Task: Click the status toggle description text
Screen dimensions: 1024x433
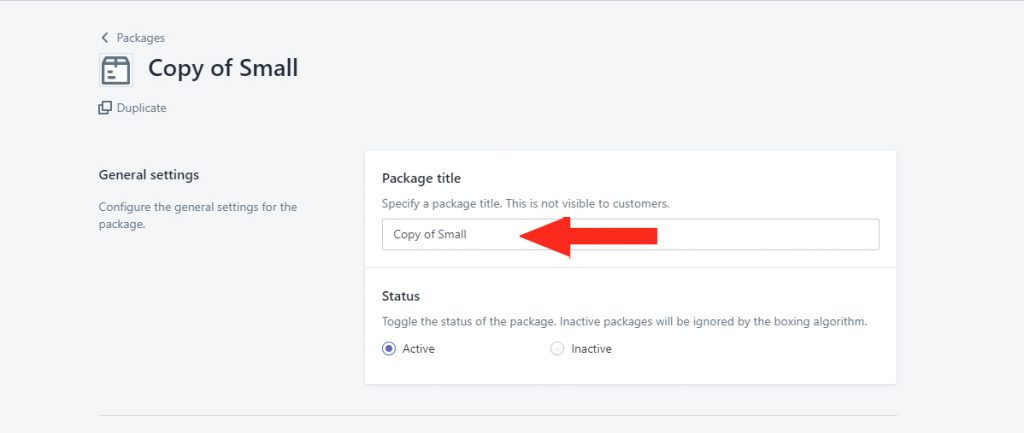Action: 624,322
